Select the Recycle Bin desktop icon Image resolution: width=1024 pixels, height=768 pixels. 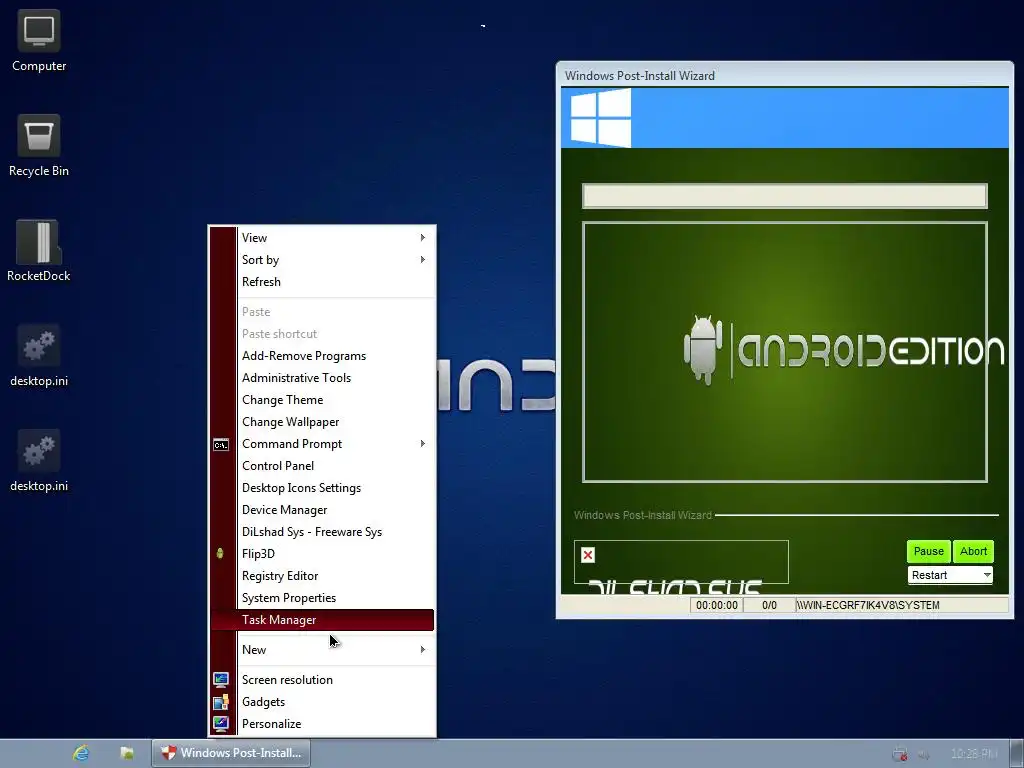pyautogui.click(x=39, y=146)
